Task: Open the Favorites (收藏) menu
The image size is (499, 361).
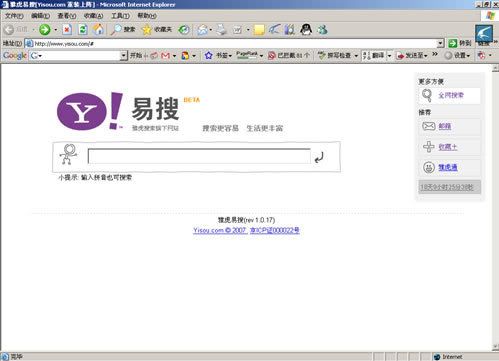Action: (x=93, y=16)
